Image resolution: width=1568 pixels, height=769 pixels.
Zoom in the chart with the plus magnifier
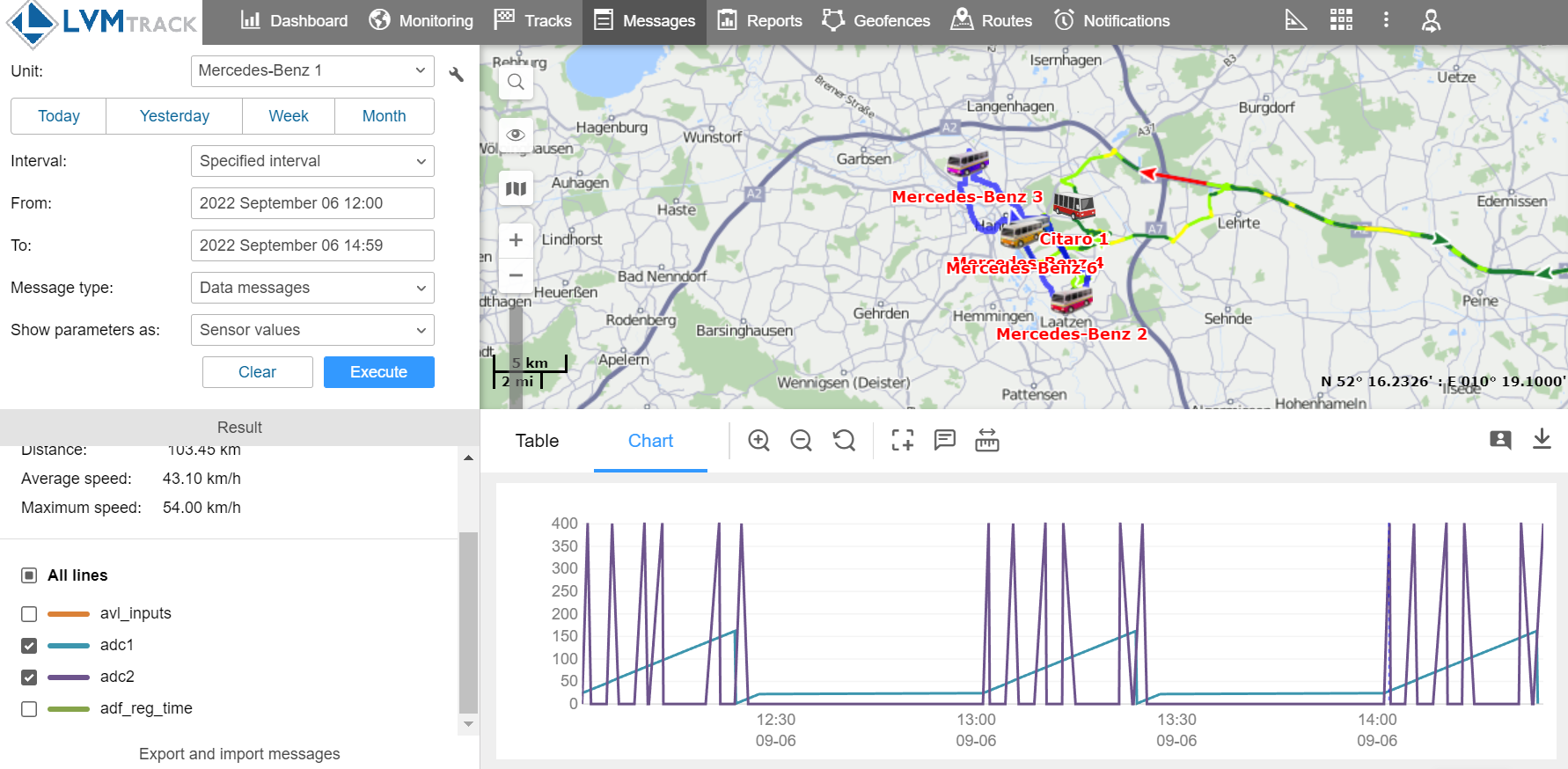758,440
